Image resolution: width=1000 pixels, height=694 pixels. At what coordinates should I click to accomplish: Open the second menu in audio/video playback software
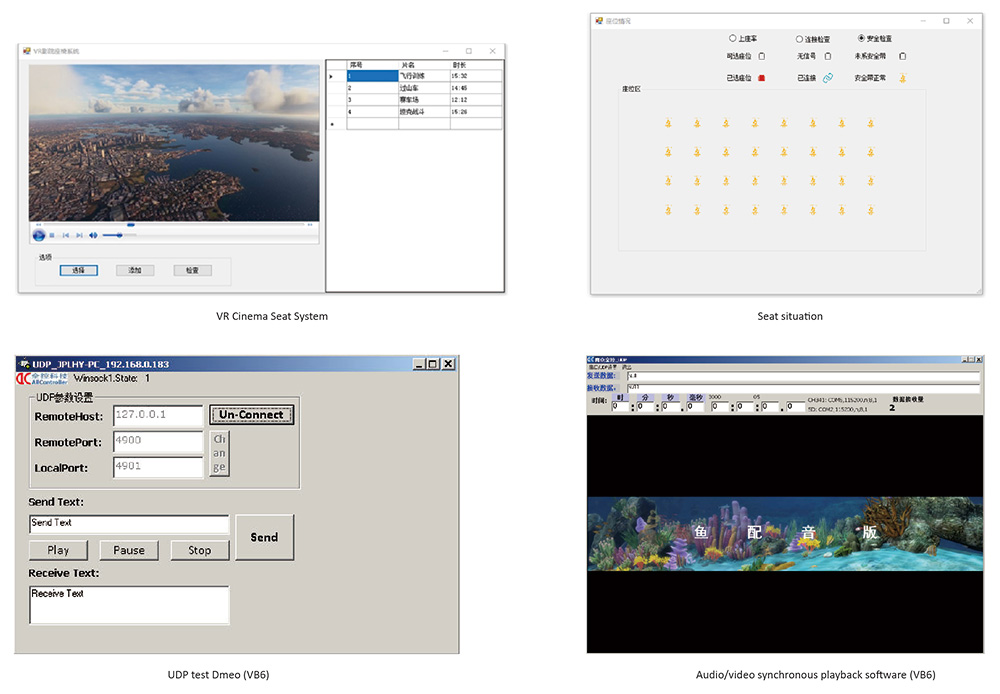626,367
